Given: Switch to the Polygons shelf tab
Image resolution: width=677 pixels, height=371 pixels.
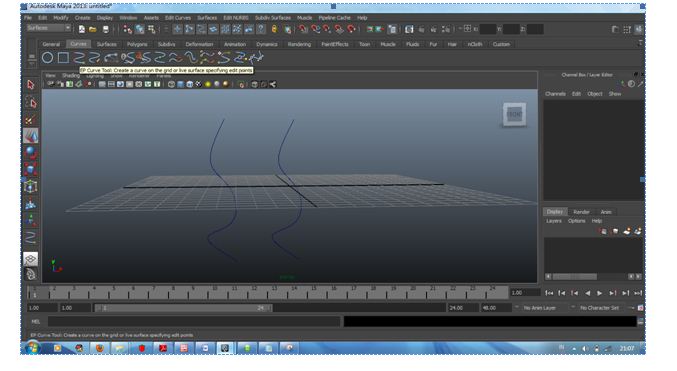Looking at the screenshot, I should (137, 44).
